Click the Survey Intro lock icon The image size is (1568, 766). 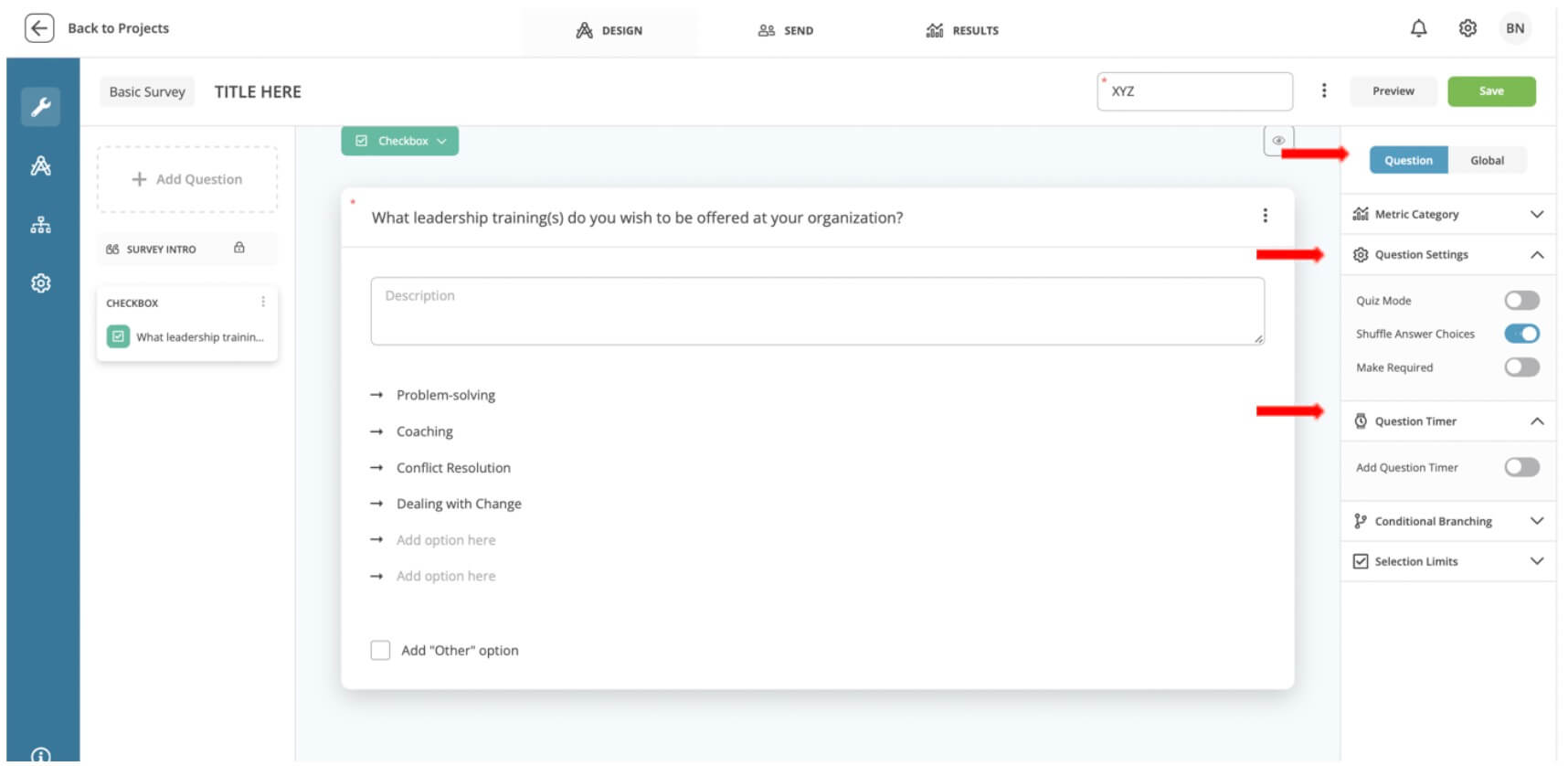click(x=239, y=248)
